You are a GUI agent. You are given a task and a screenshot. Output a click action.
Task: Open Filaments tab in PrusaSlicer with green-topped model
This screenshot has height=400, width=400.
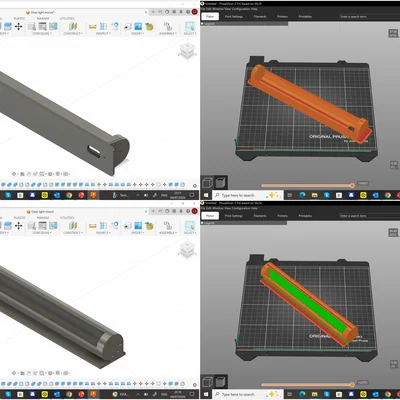[260, 216]
